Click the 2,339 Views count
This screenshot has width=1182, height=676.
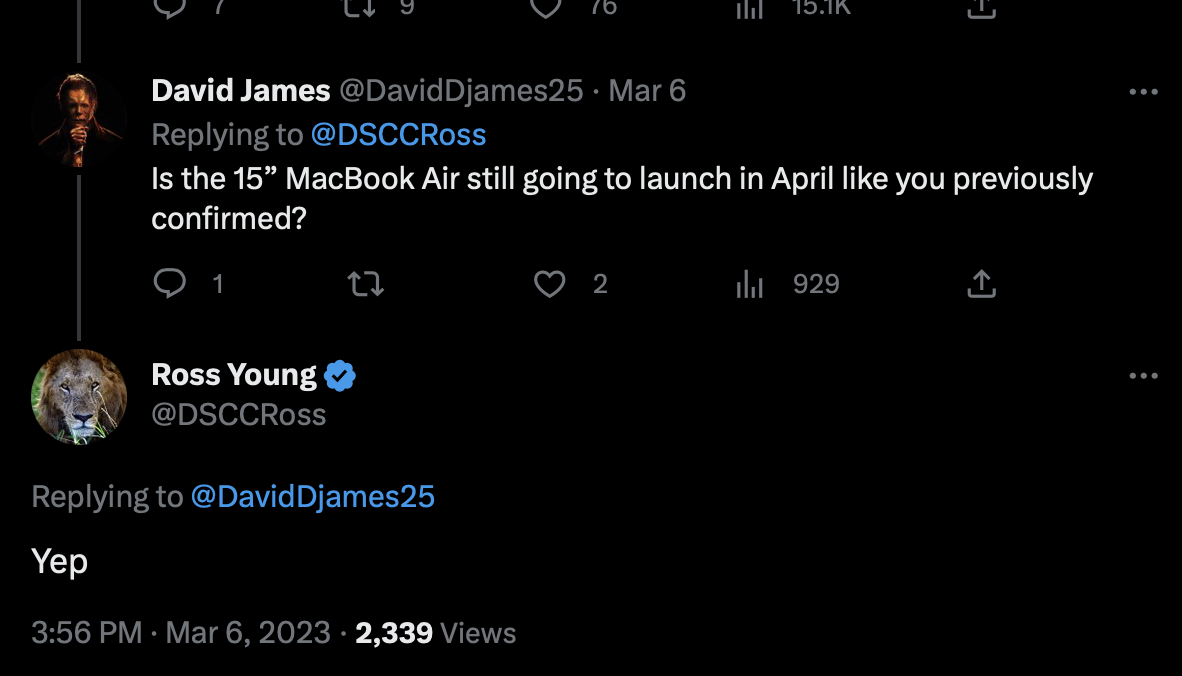click(x=435, y=633)
